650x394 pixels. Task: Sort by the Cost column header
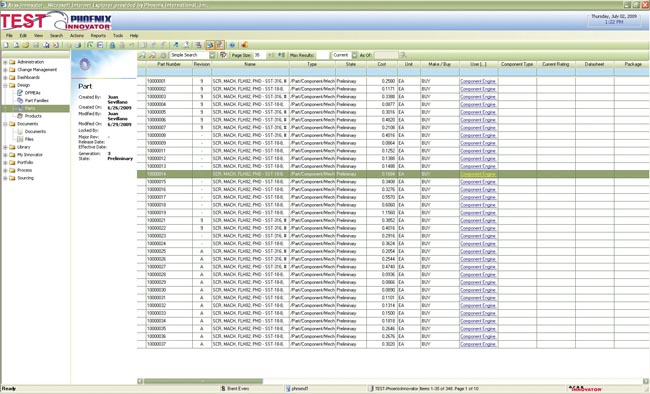(x=382, y=64)
